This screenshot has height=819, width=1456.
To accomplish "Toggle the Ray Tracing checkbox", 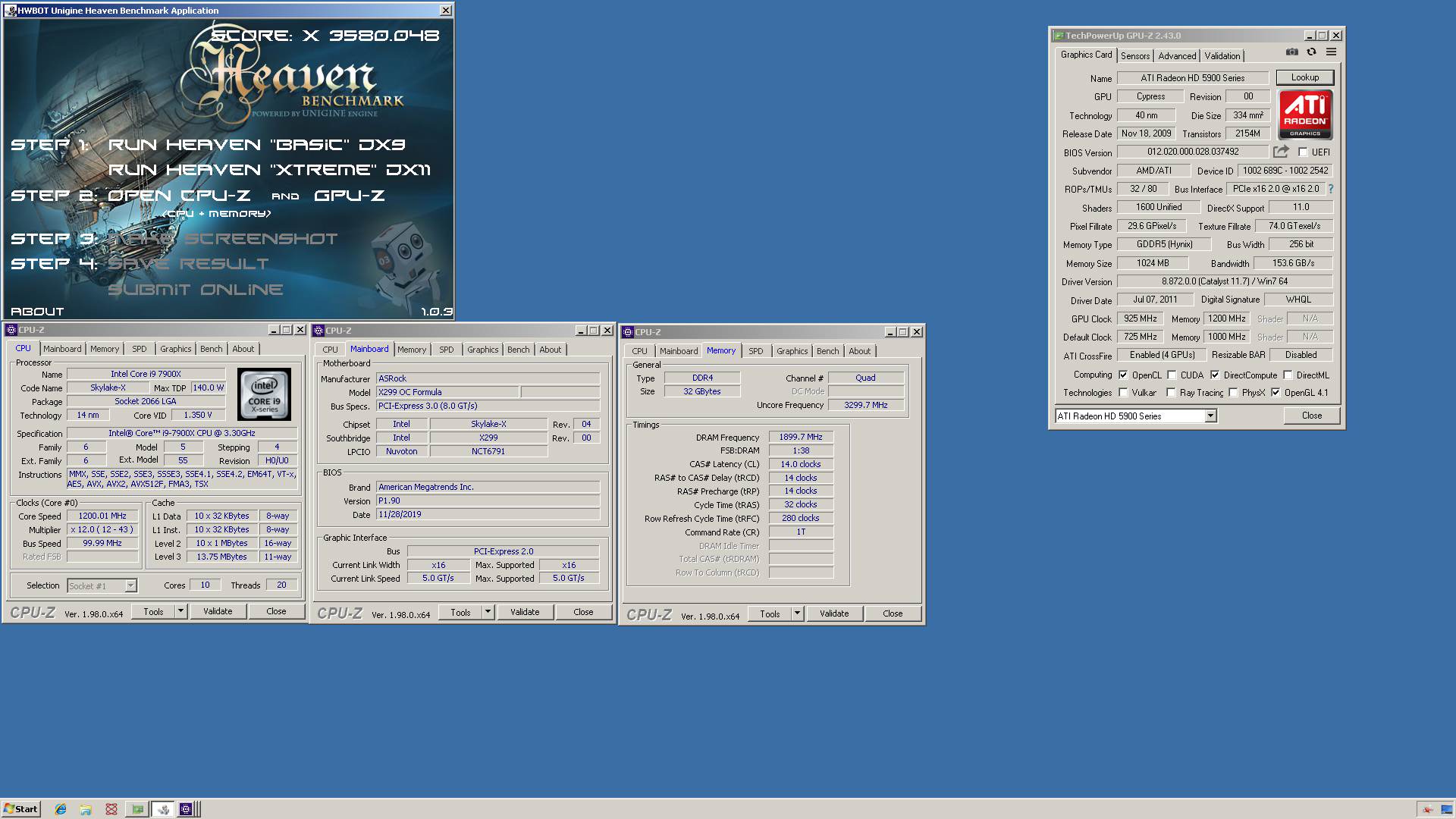I will coord(1171,393).
